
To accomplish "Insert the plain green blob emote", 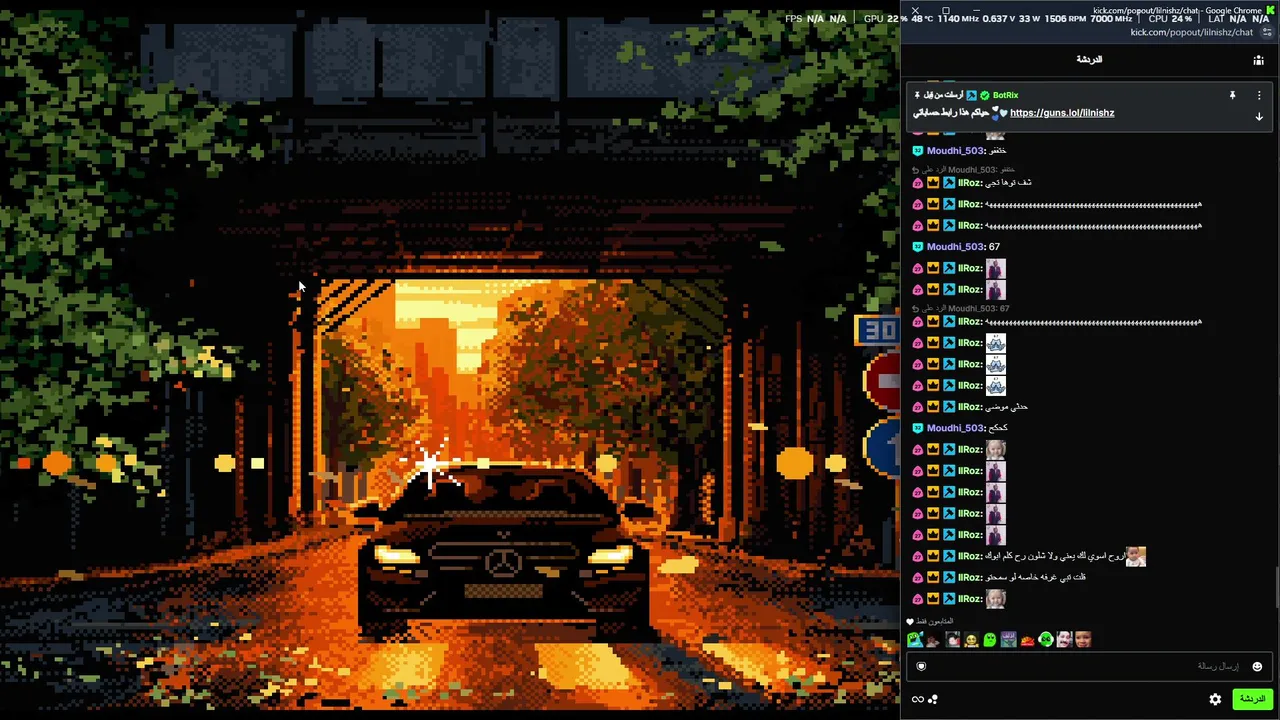I will (989, 640).
